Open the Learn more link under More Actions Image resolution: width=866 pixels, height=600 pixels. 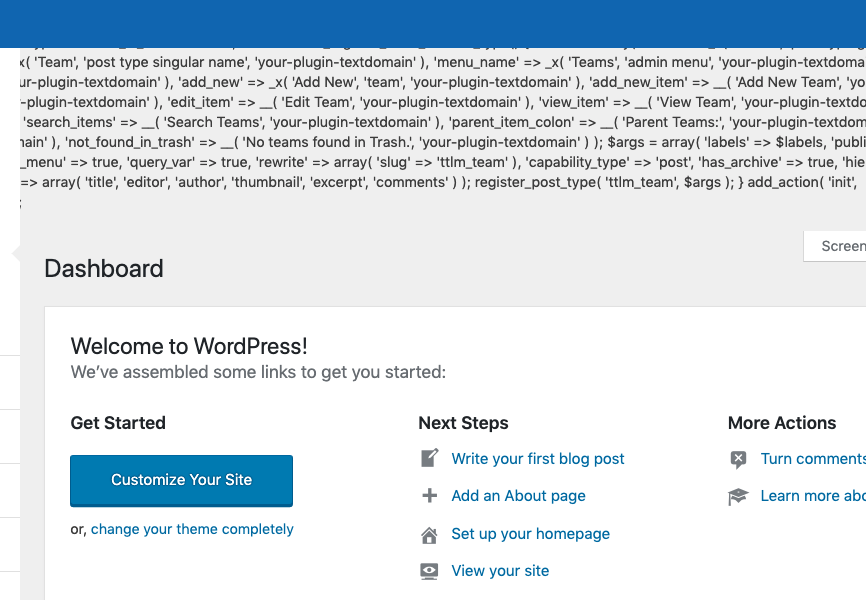point(812,496)
